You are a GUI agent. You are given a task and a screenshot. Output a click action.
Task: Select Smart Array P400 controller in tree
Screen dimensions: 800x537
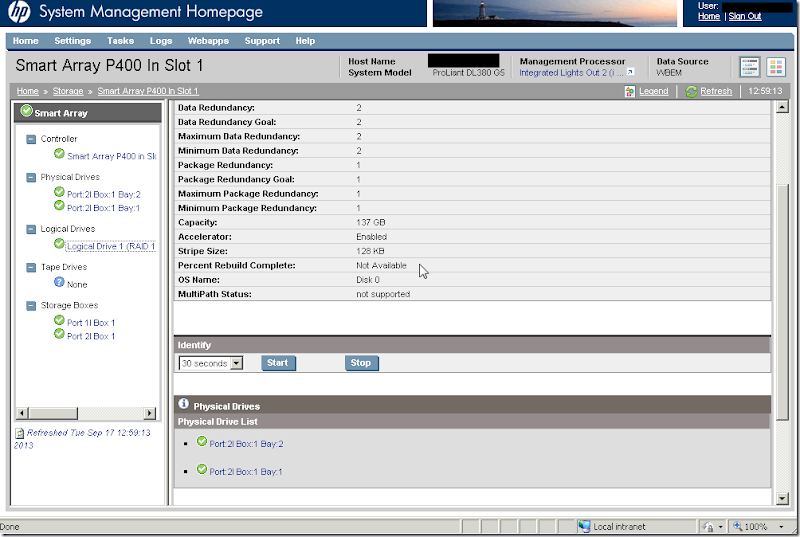point(112,157)
